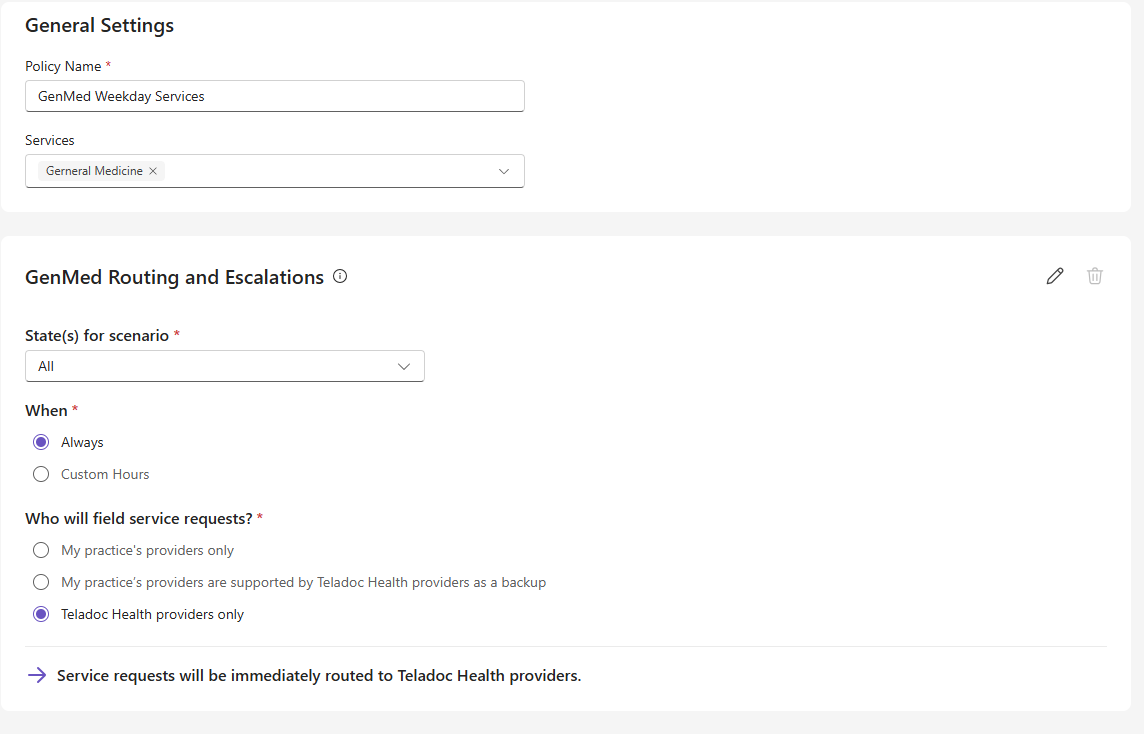Click the All value in states box
The image size is (1144, 734).
(x=46, y=366)
